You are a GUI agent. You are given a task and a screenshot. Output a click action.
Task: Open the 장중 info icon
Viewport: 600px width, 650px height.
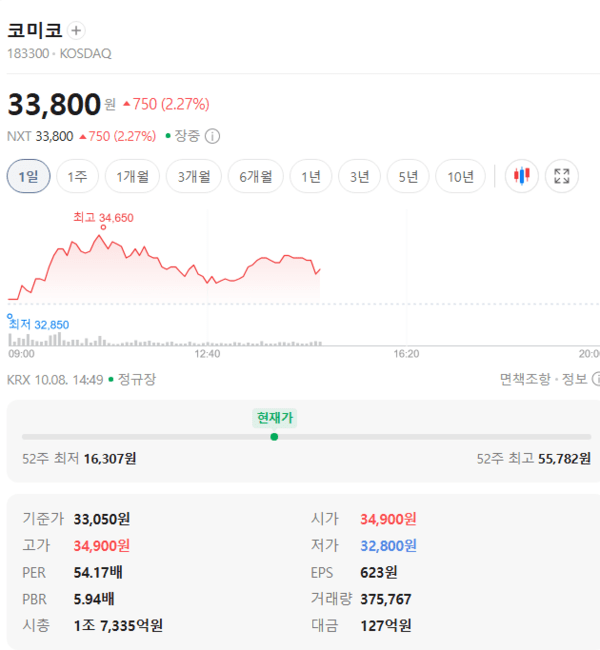coord(212,136)
